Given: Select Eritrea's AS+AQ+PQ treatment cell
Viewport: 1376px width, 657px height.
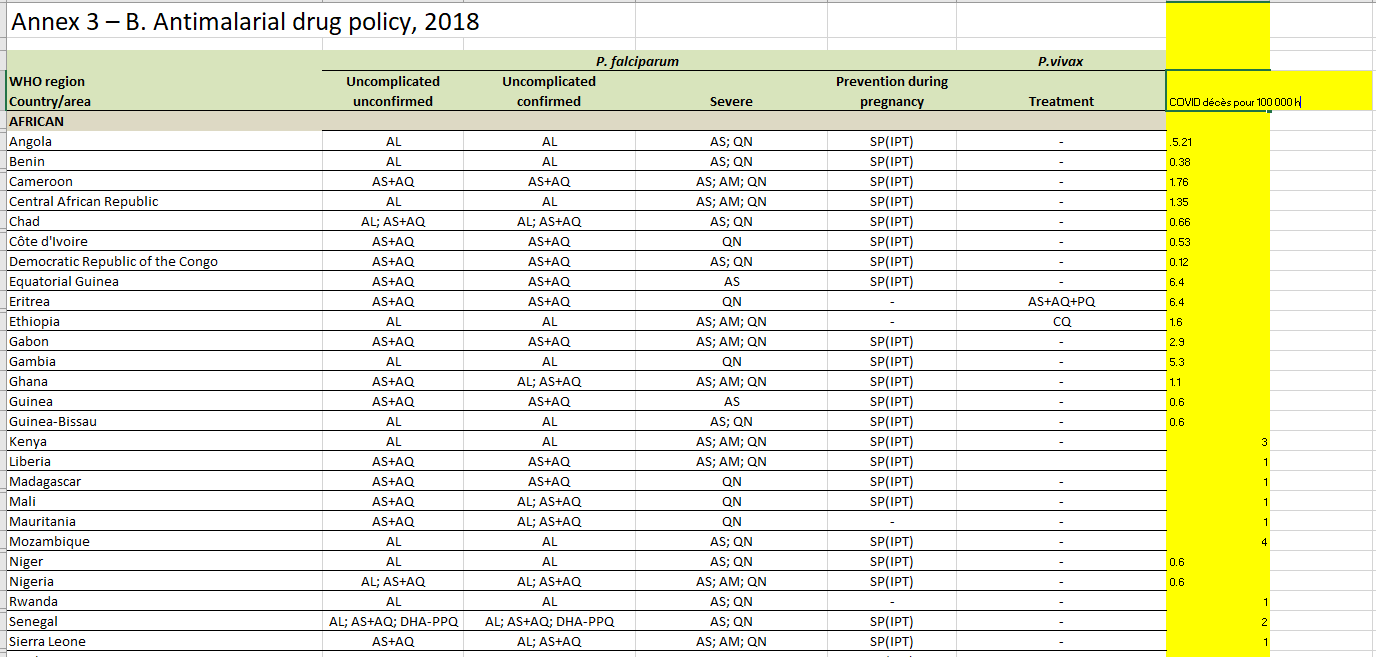Looking at the screenshot, I should coord(1061,301).
